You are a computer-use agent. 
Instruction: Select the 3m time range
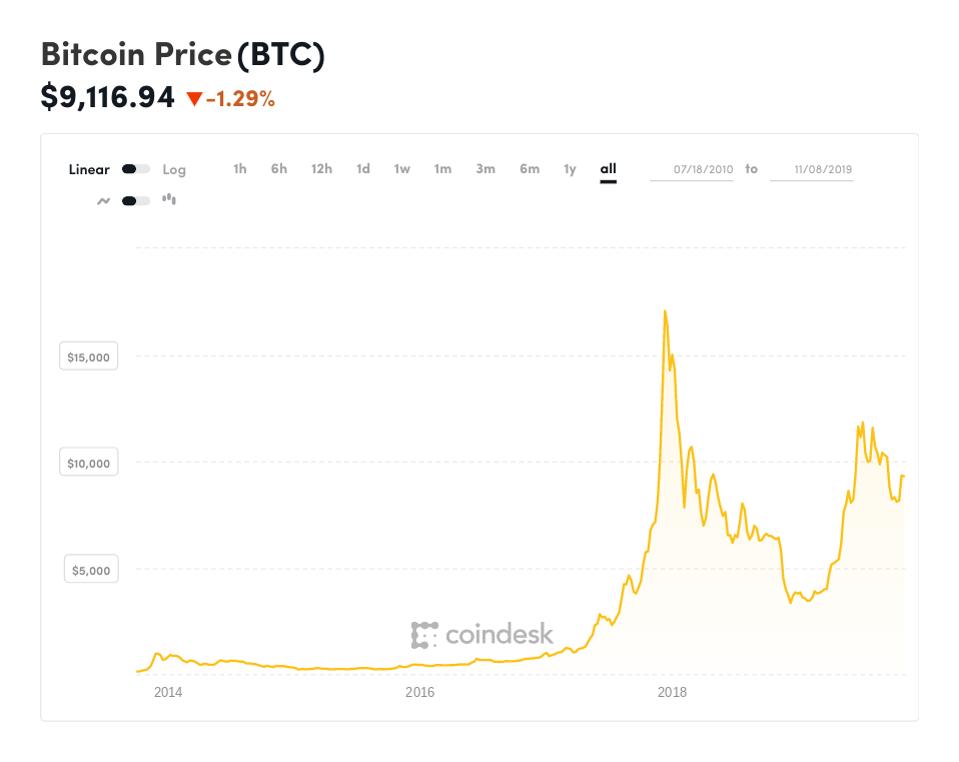tap(484, 169)
